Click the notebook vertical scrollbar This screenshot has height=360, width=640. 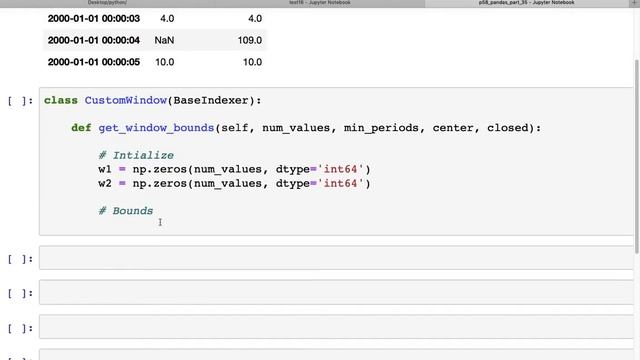[637, 157]
